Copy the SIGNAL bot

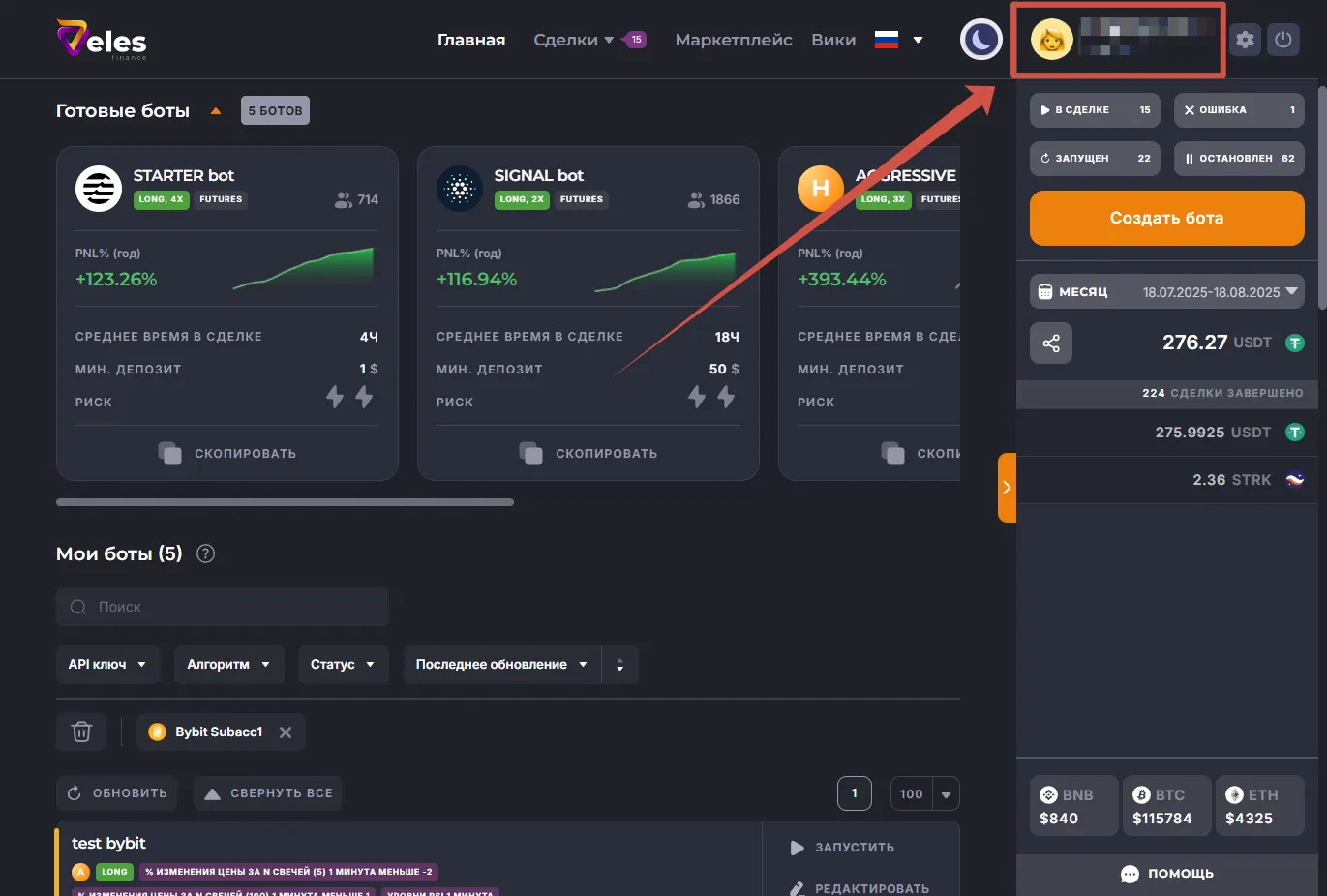[588, 453]
